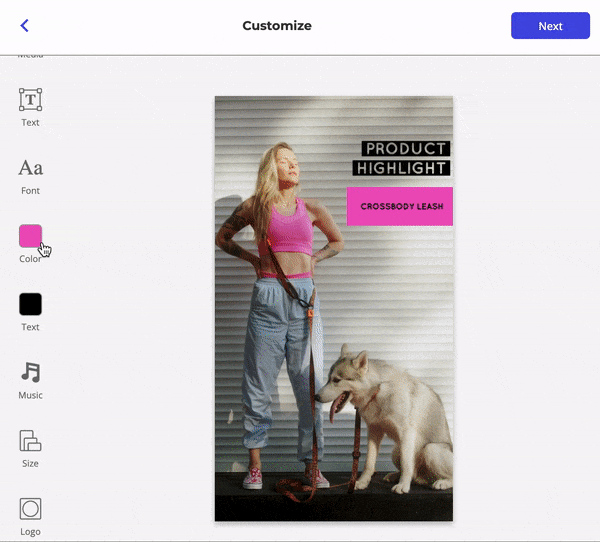Click the Next button

(x=550, y=26)
